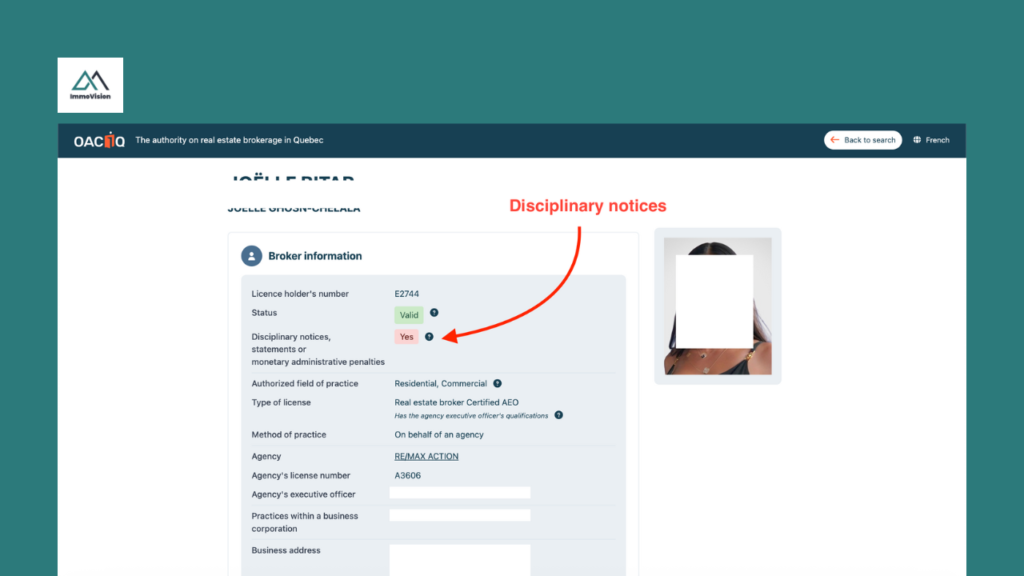
Task: Click the red Disciplinary notices annotation label
Action: tap(587, 206)
